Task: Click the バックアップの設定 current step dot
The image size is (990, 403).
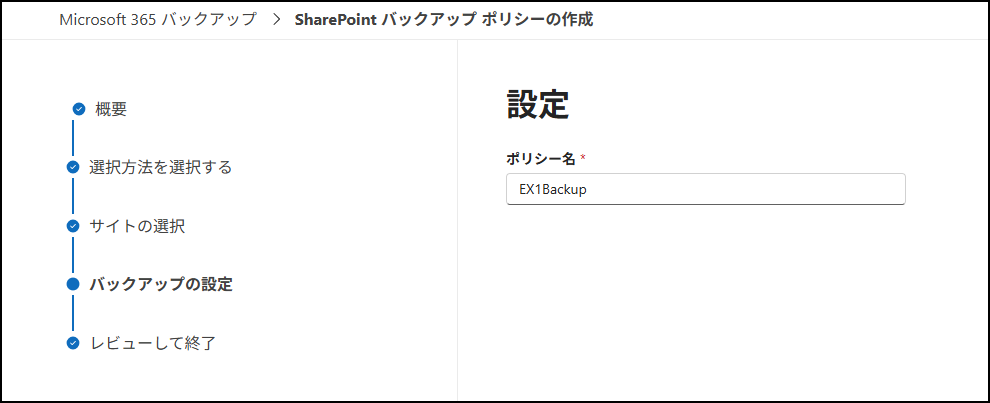Action: pos(73,284)
